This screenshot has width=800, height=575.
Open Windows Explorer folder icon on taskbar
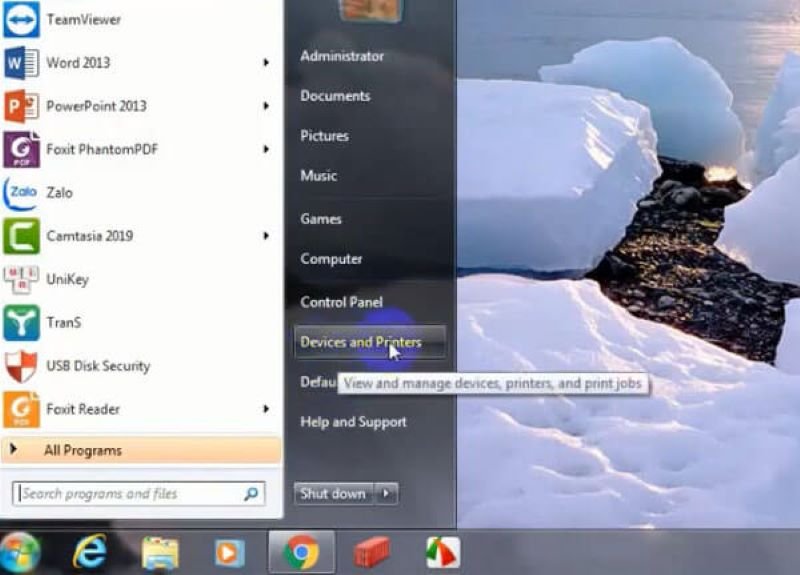pyautogui.click(x=160, y=551)
